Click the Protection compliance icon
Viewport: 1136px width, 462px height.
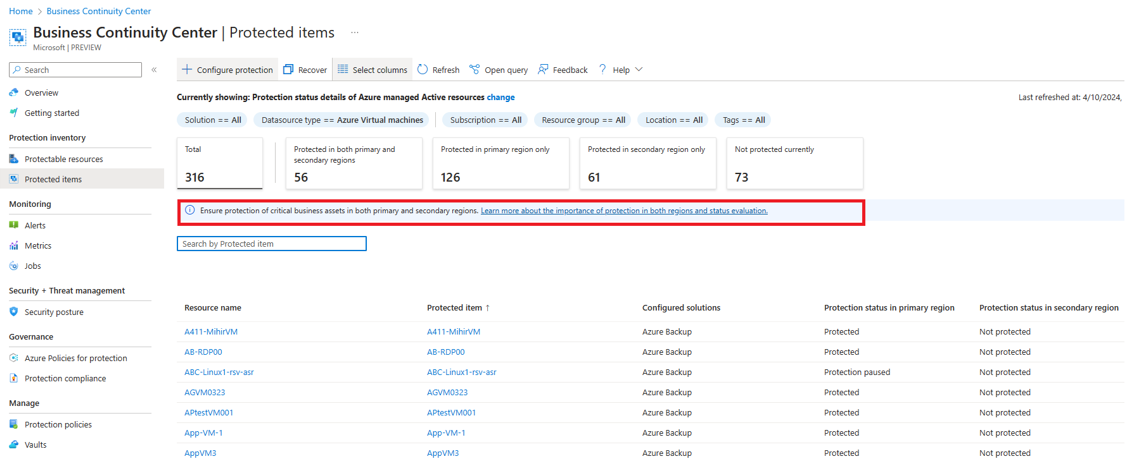tap(14, 378)
